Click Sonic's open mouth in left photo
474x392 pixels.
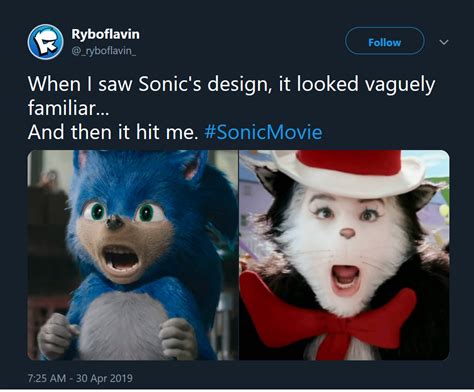pos(121,259)
